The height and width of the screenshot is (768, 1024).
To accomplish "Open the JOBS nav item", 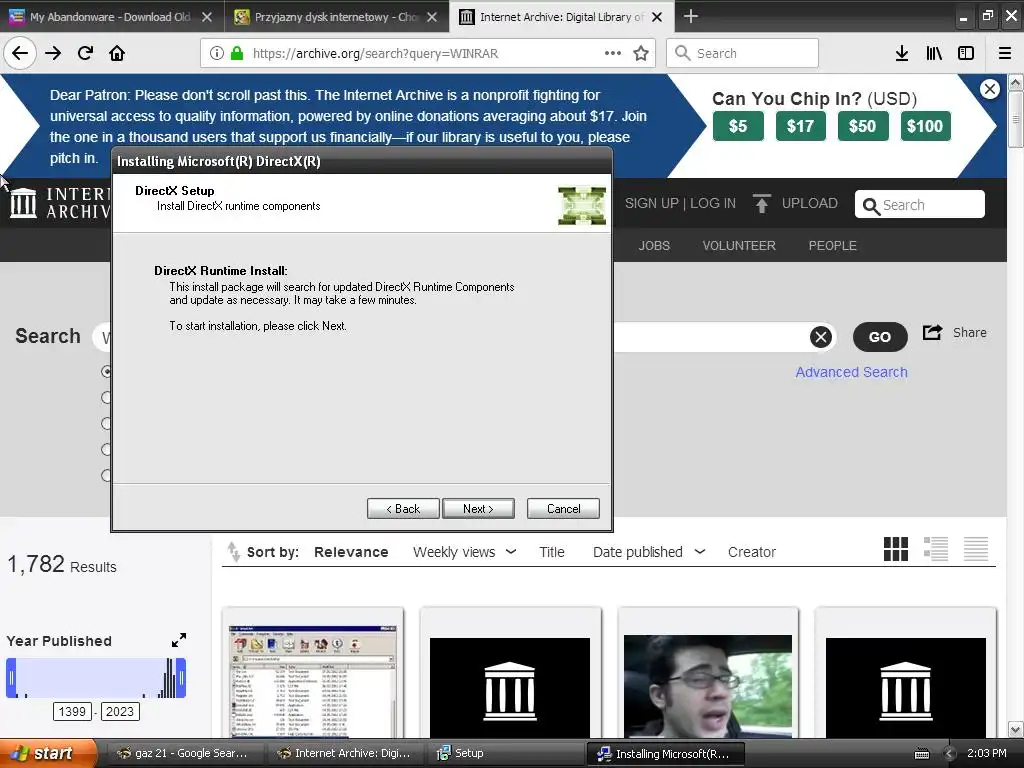I will (x=654, y=246).
